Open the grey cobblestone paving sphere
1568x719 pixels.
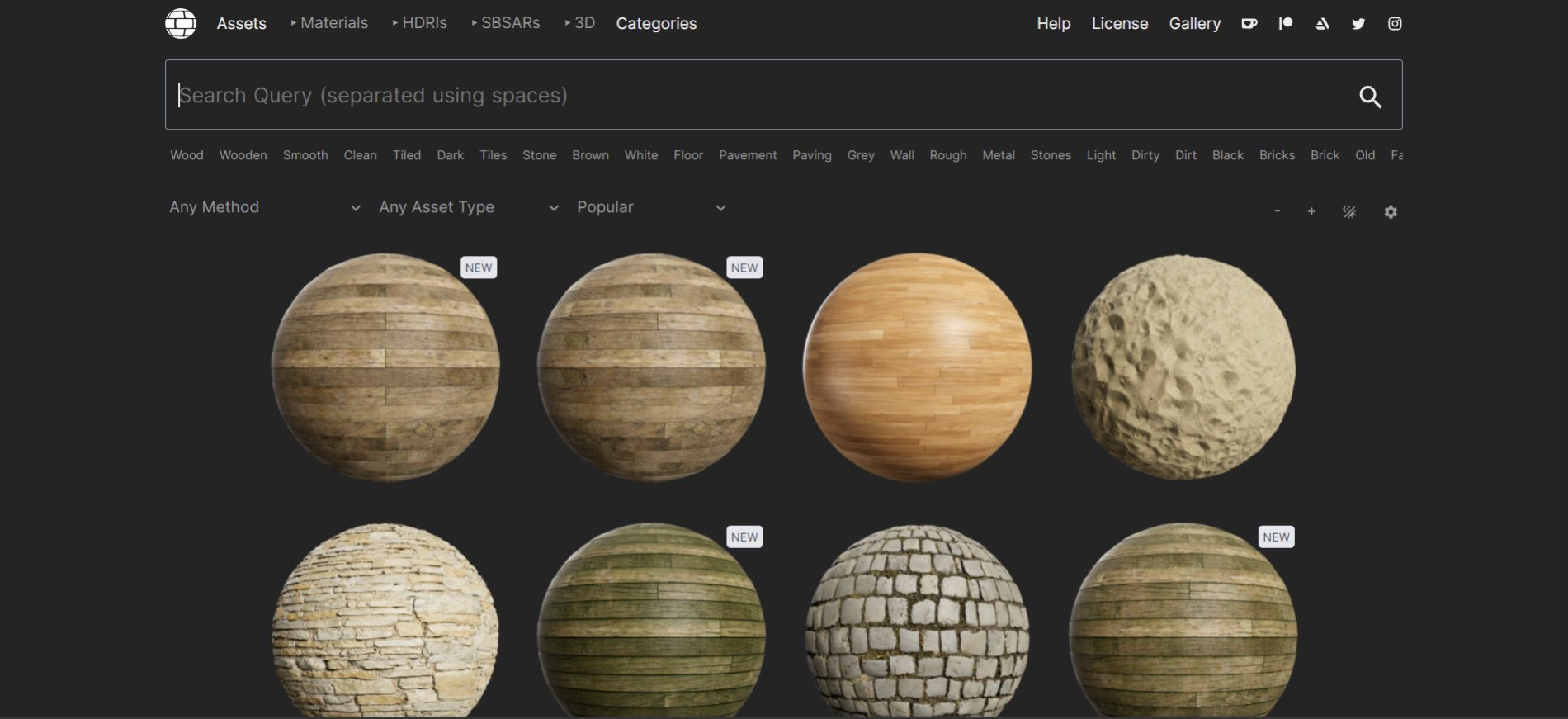(x=917, y=620)
